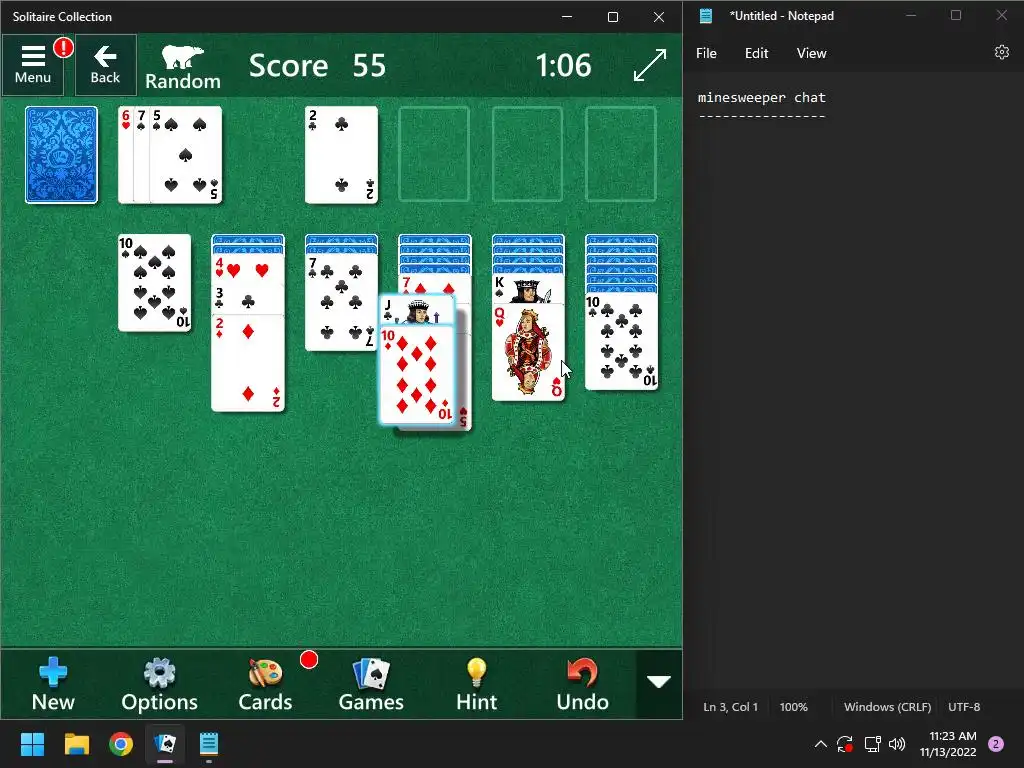1024x768 pixels.
Task: Select the 10 of spades tableau card
Action: click(155, 283)
